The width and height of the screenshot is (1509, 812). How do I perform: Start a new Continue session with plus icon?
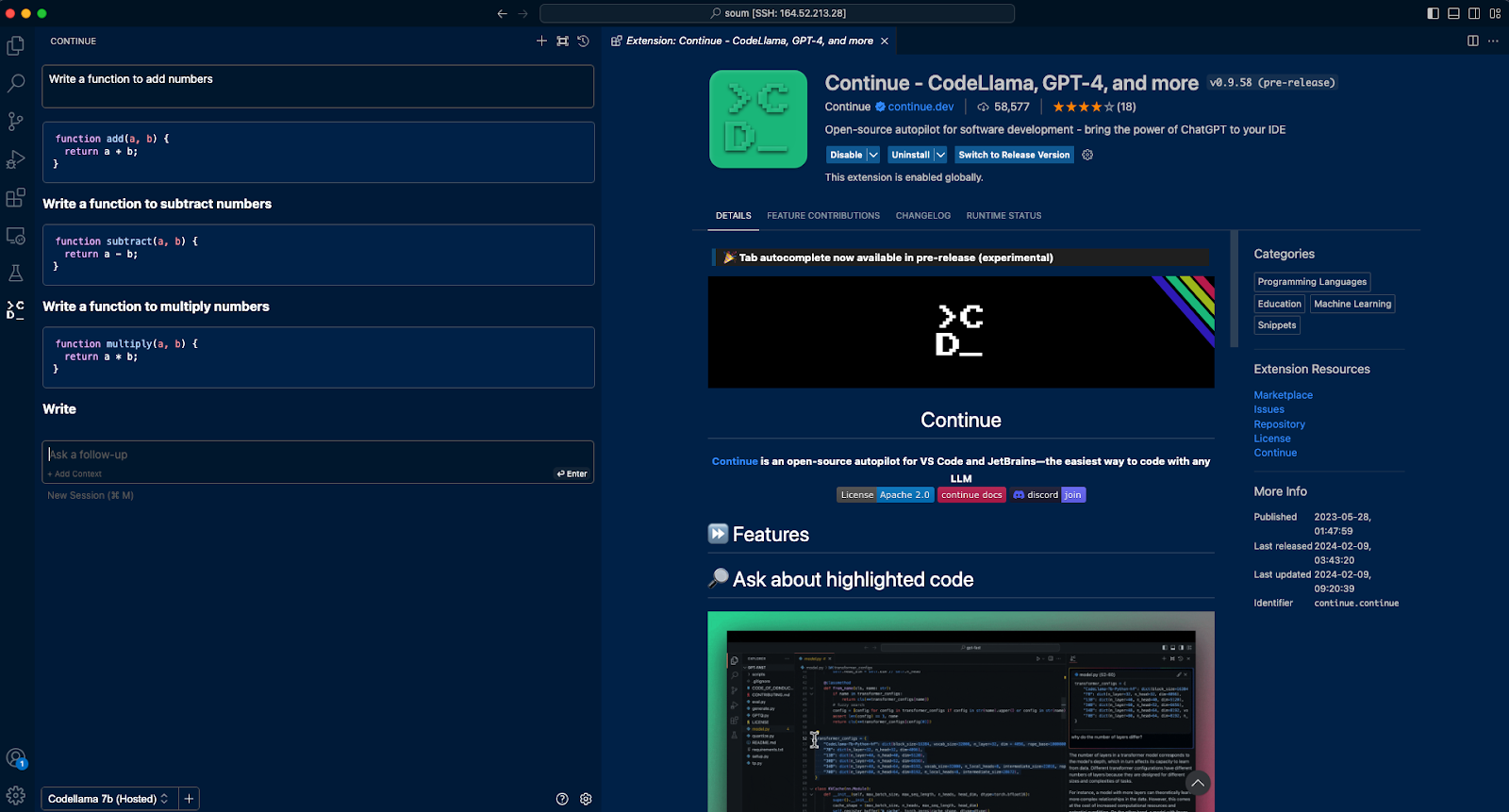click(541, 41)
